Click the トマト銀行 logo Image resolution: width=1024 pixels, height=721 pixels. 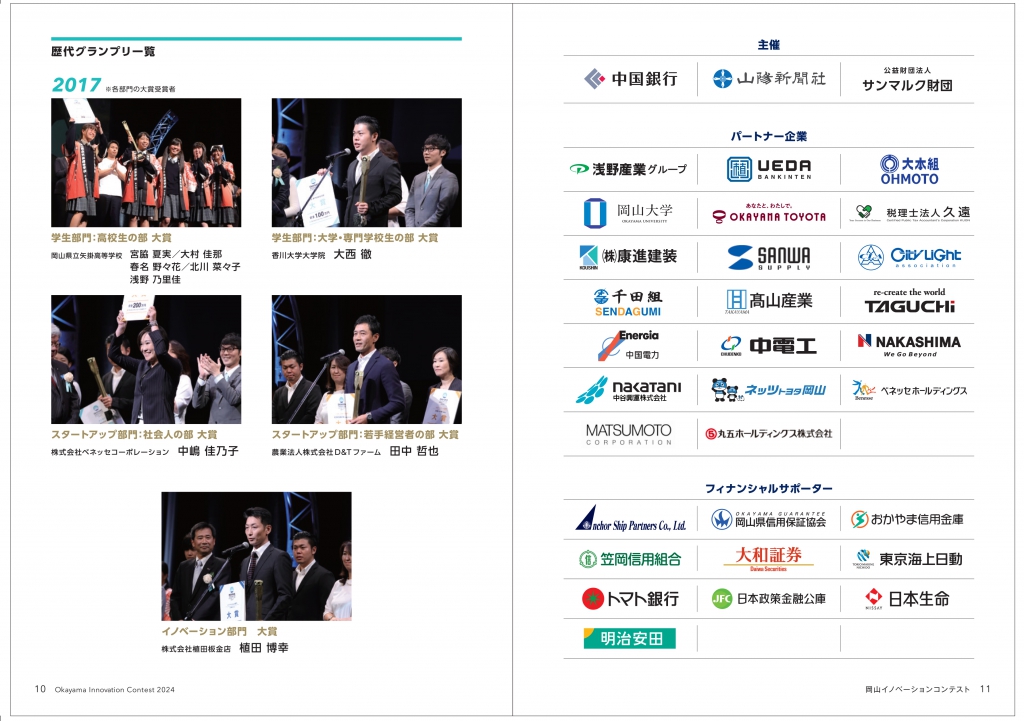630,599
